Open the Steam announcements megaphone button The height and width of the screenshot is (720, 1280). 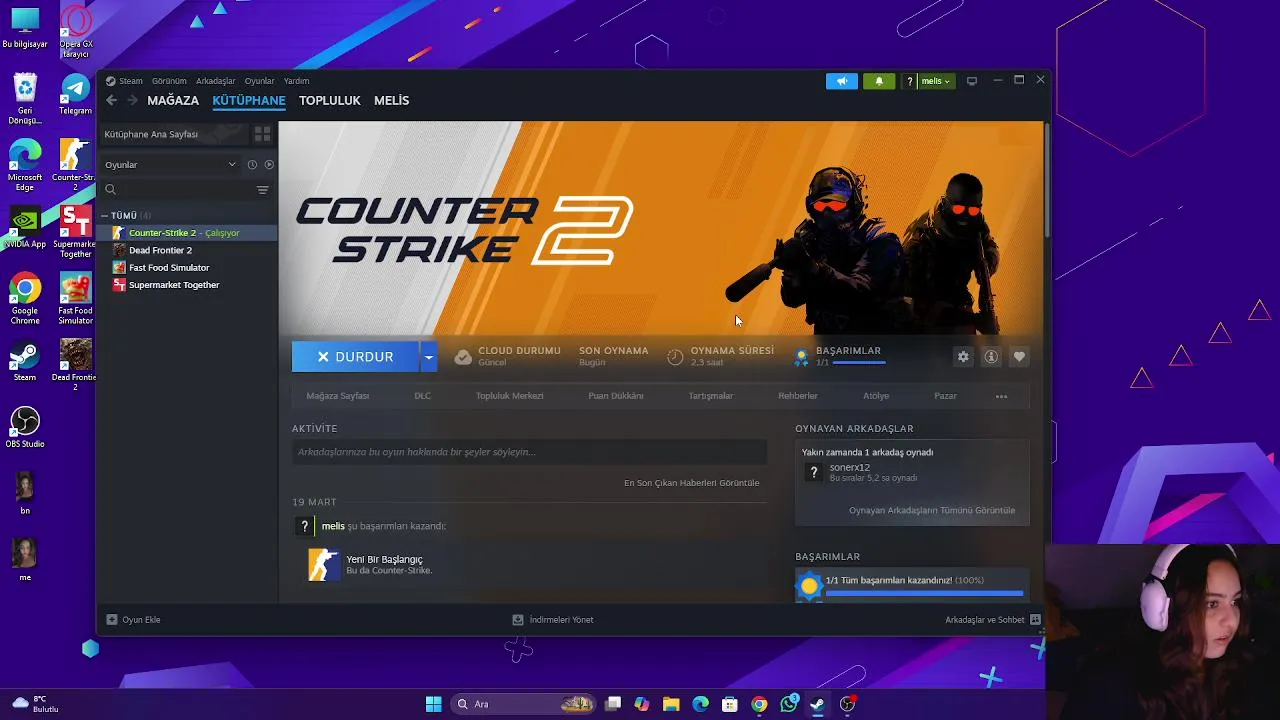[842, 81]
